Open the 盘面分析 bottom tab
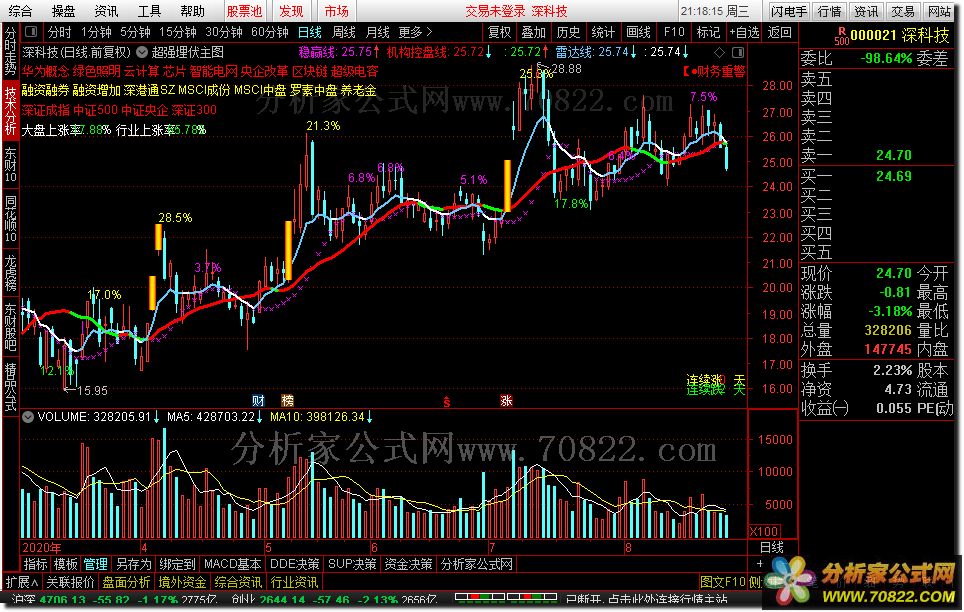This screenshot has height=612, width=964. pos(126,582)
